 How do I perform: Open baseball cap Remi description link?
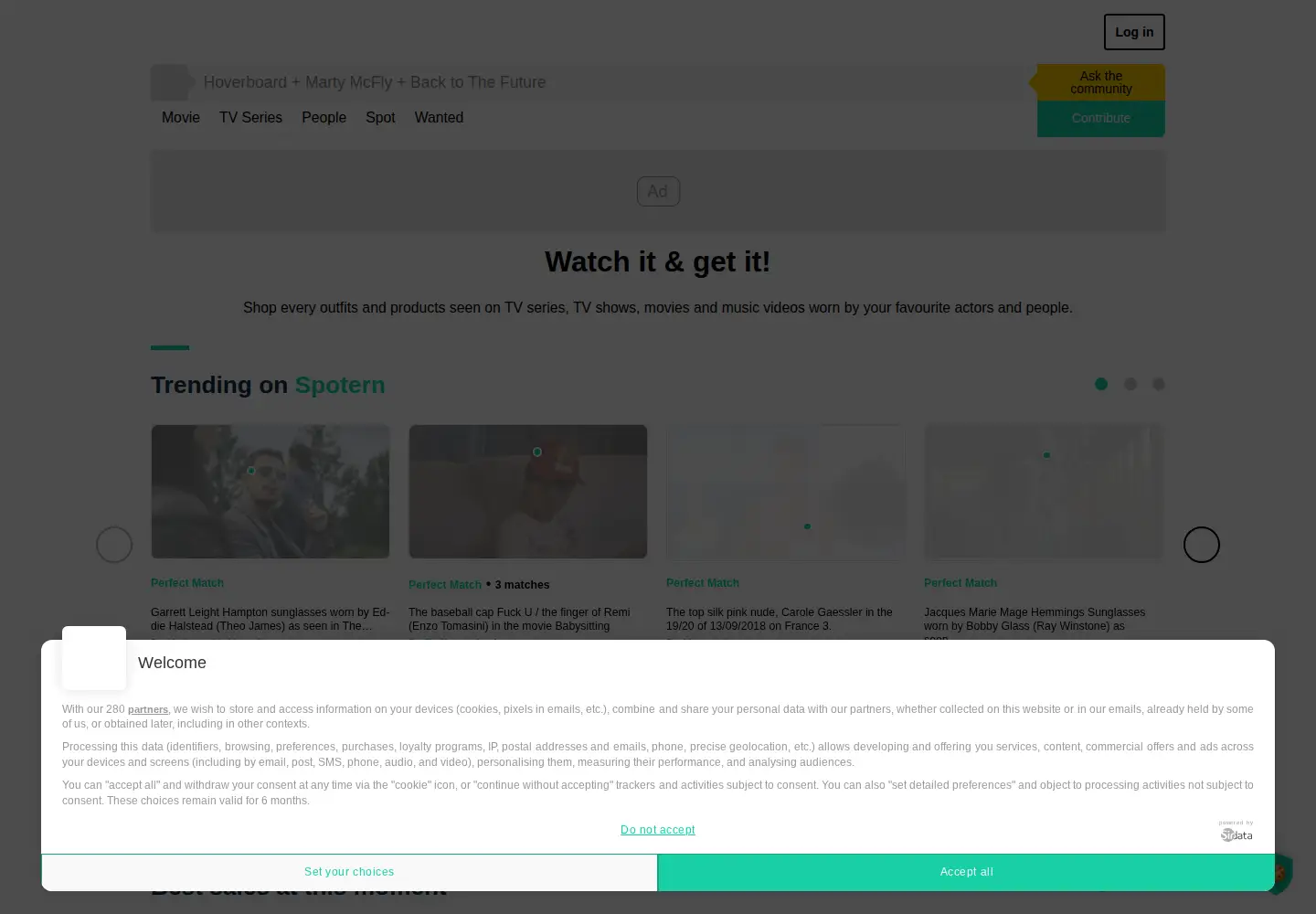[519, 619]
